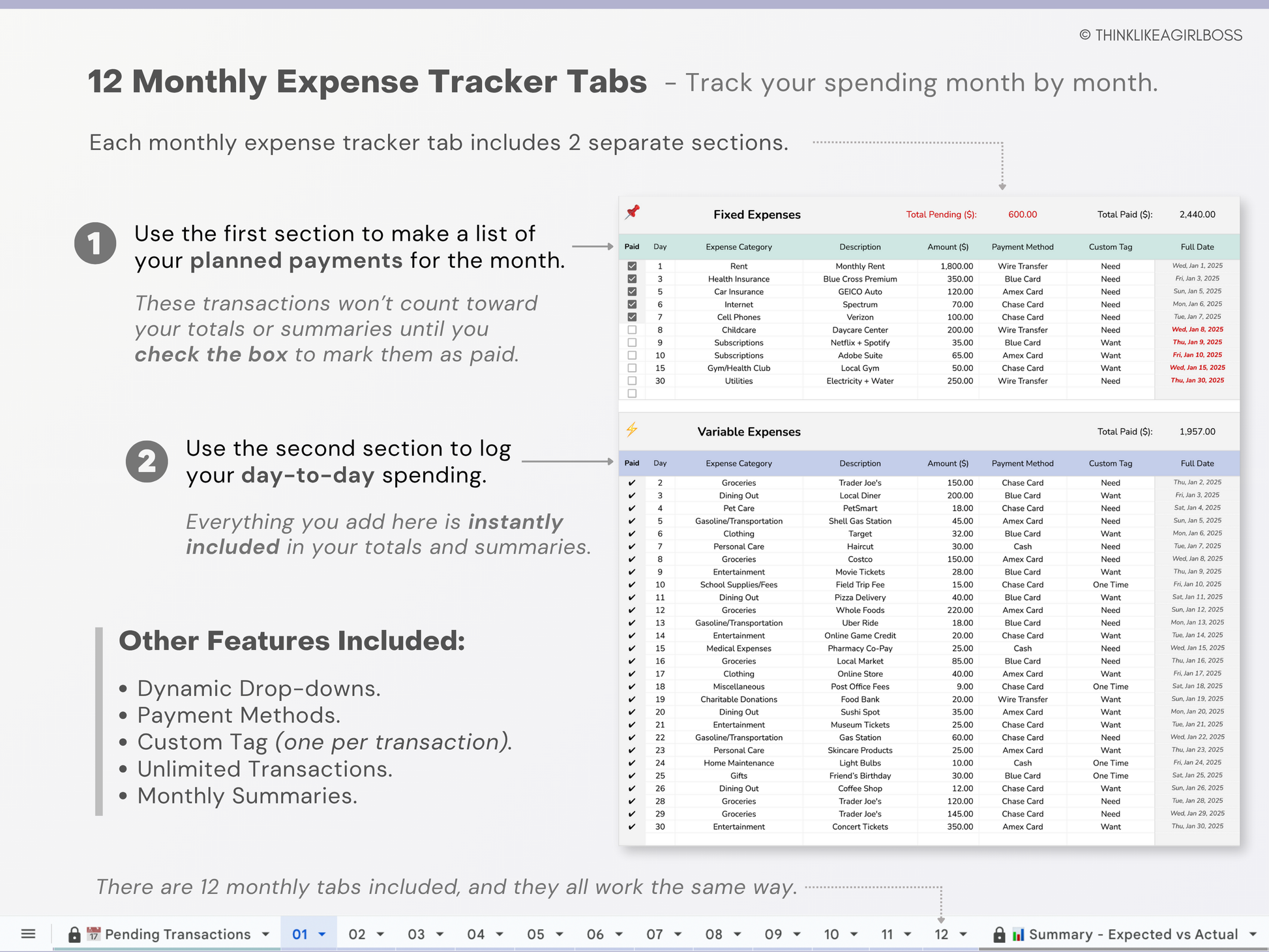This screenshot has height=952, width=1269.
Task: Click lock icon on Pending Transactions tab
Action: (x=74, y=934)
